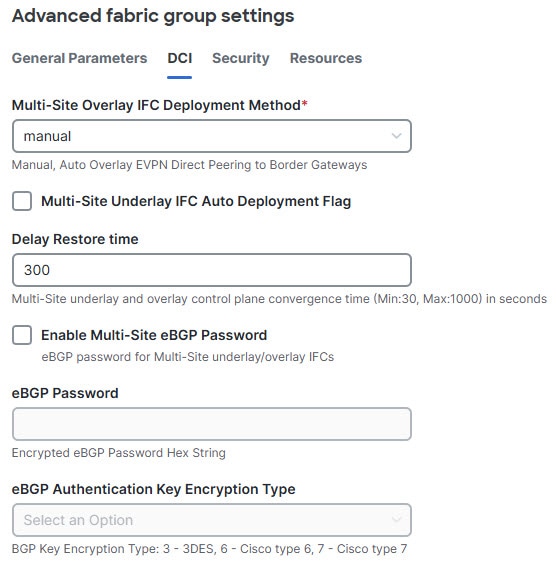Click 'eBGP password for Multi-Site underlay/overlay IFCs' text
The height and width of the screenshot is (572, 556).
[188, 356]
